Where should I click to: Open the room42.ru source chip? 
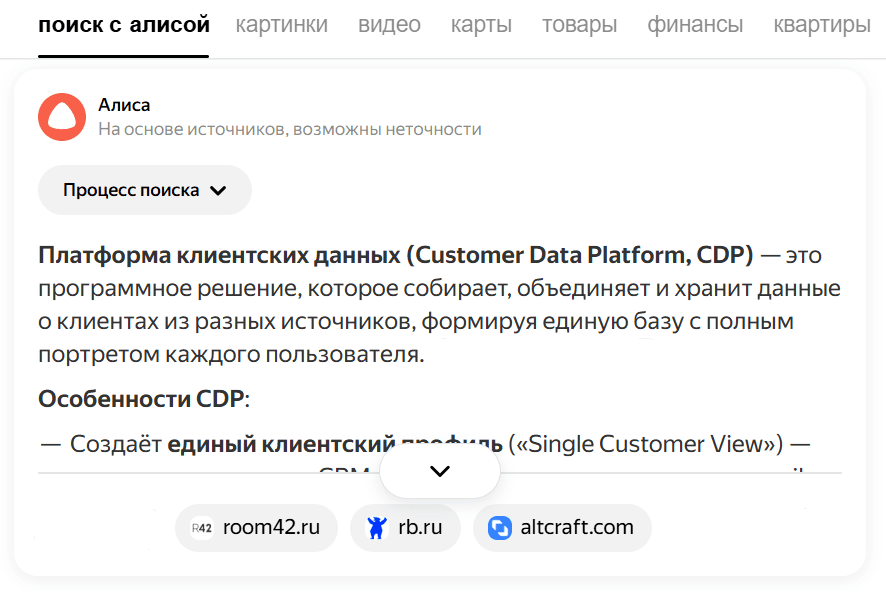256,528
